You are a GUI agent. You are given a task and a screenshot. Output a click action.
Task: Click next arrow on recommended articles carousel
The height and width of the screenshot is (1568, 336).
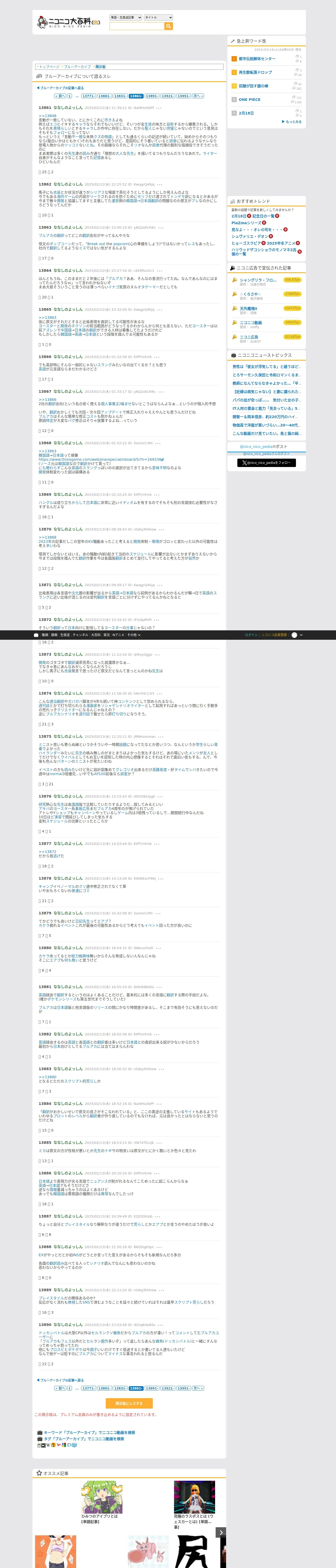tap(221, 1532)
